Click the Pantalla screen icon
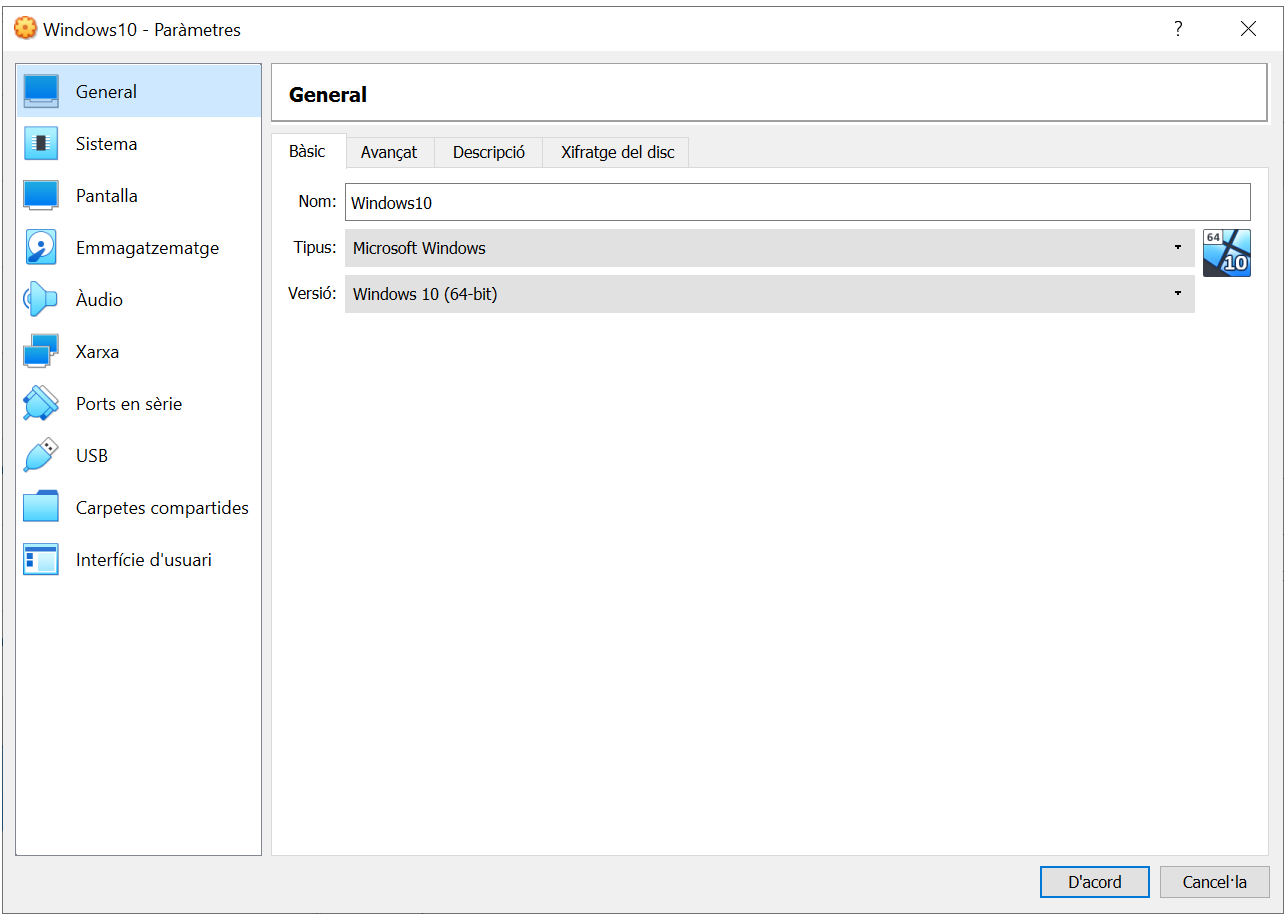The image size is (1287, 917). pyautogui.click(x=41, y=195)
